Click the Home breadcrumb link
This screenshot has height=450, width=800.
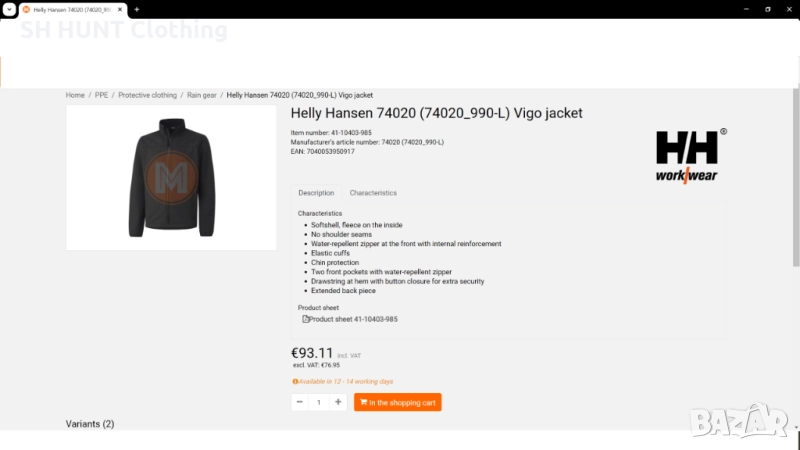coord(75,95)
